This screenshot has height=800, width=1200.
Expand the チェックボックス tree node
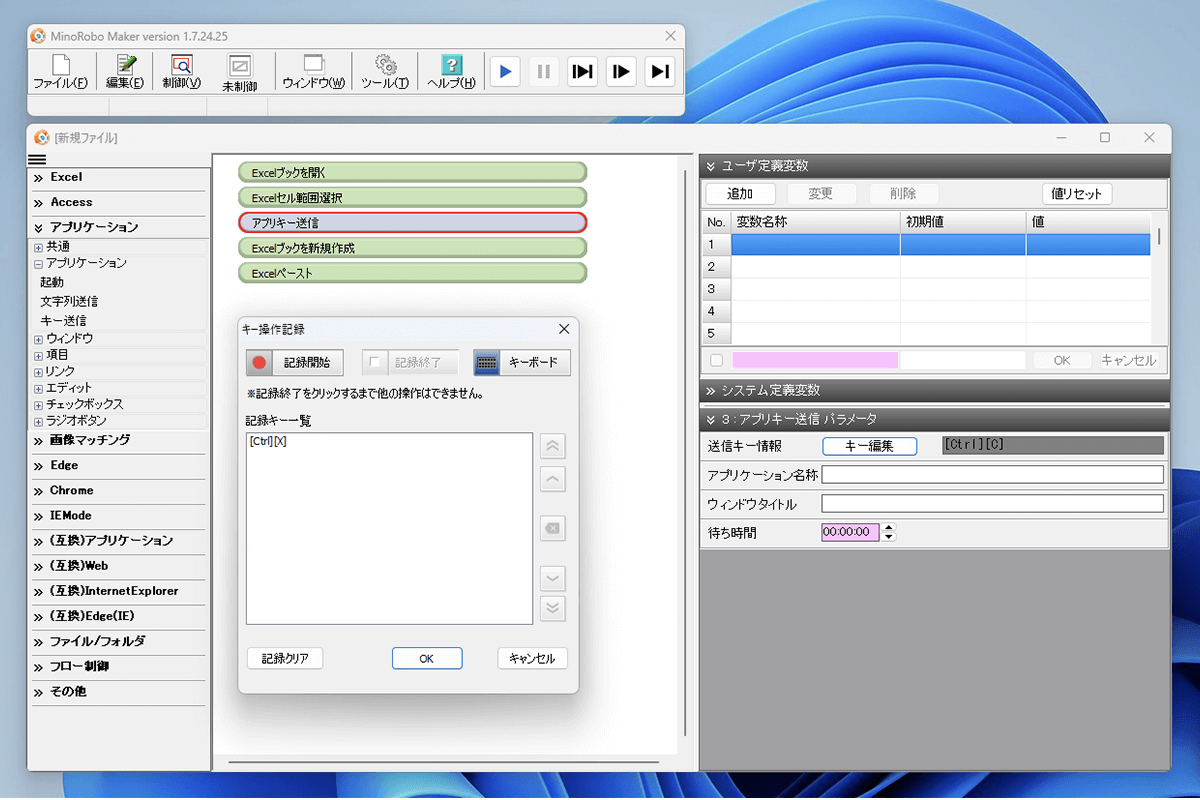click(38, 405)
